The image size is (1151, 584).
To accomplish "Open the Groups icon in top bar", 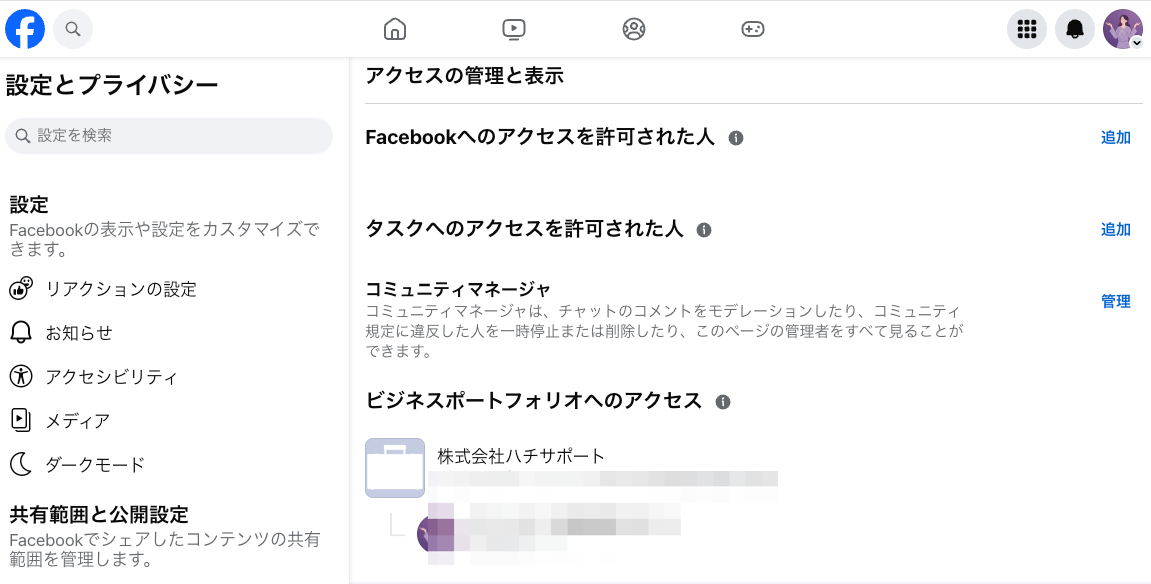I will tap(633, 29).
